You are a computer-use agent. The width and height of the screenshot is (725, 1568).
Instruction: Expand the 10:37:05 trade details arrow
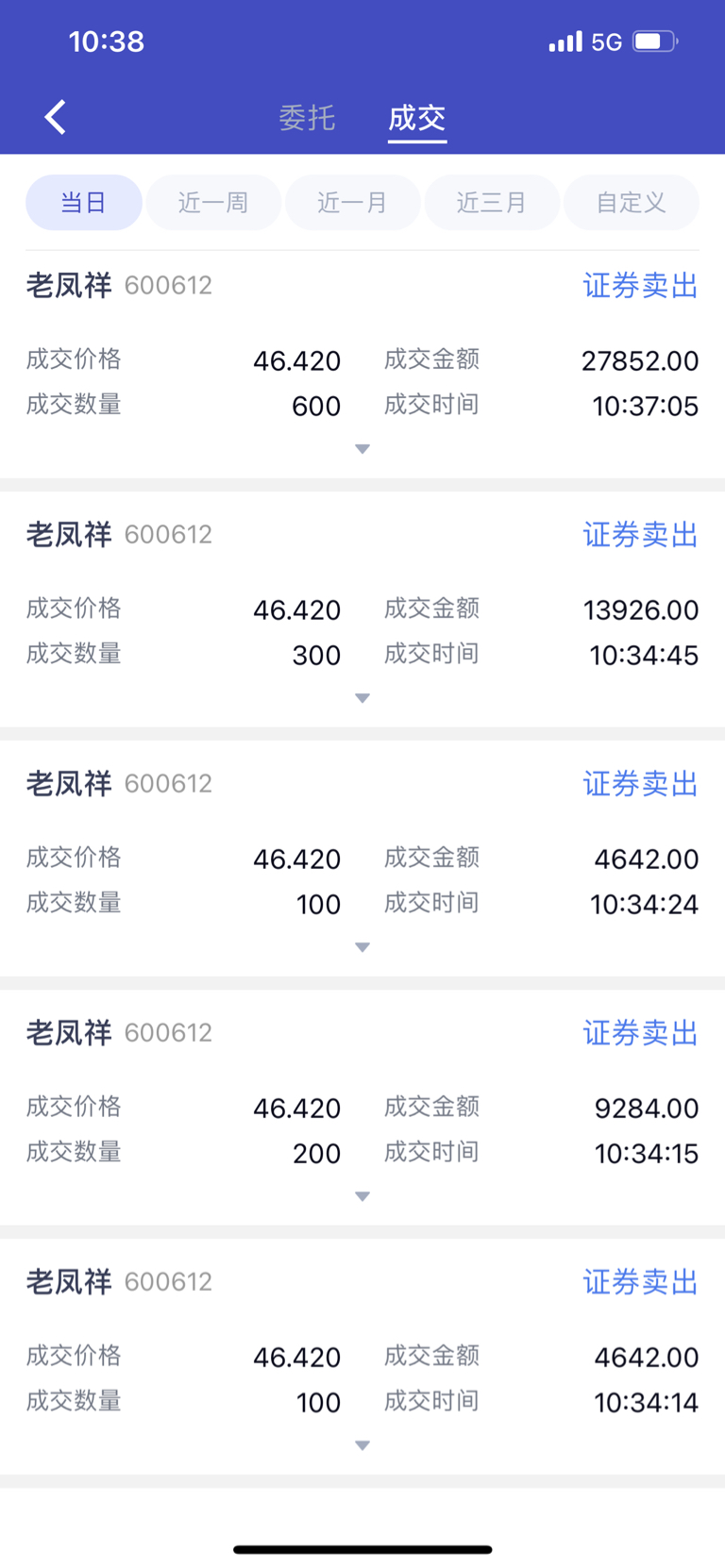(x=362, y=449)
